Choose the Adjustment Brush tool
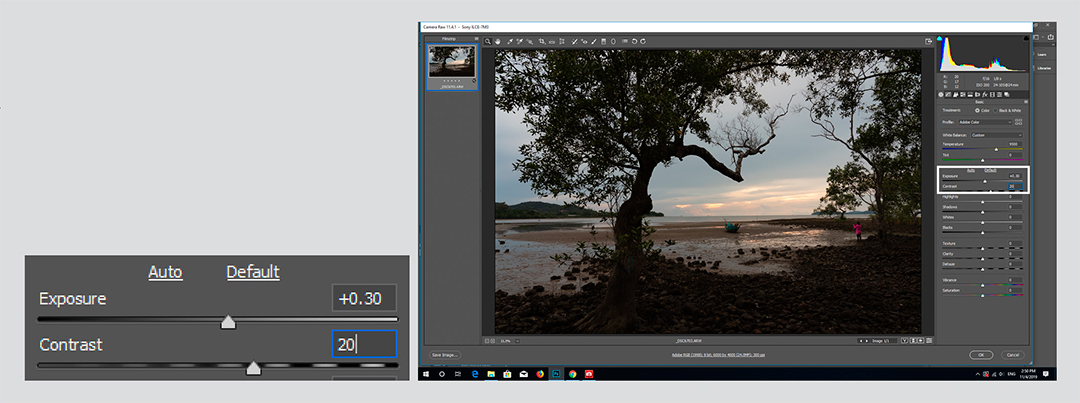 (x=594, y=41)
